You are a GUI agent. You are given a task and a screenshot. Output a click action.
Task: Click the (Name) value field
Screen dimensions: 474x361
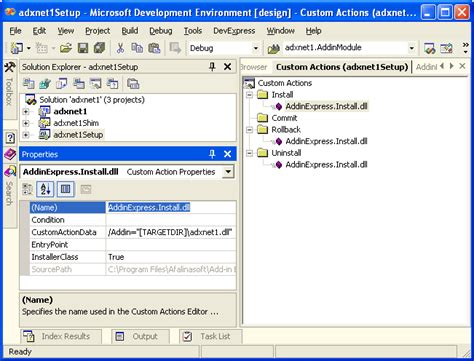pyautogui.click(x=171, y=207)
